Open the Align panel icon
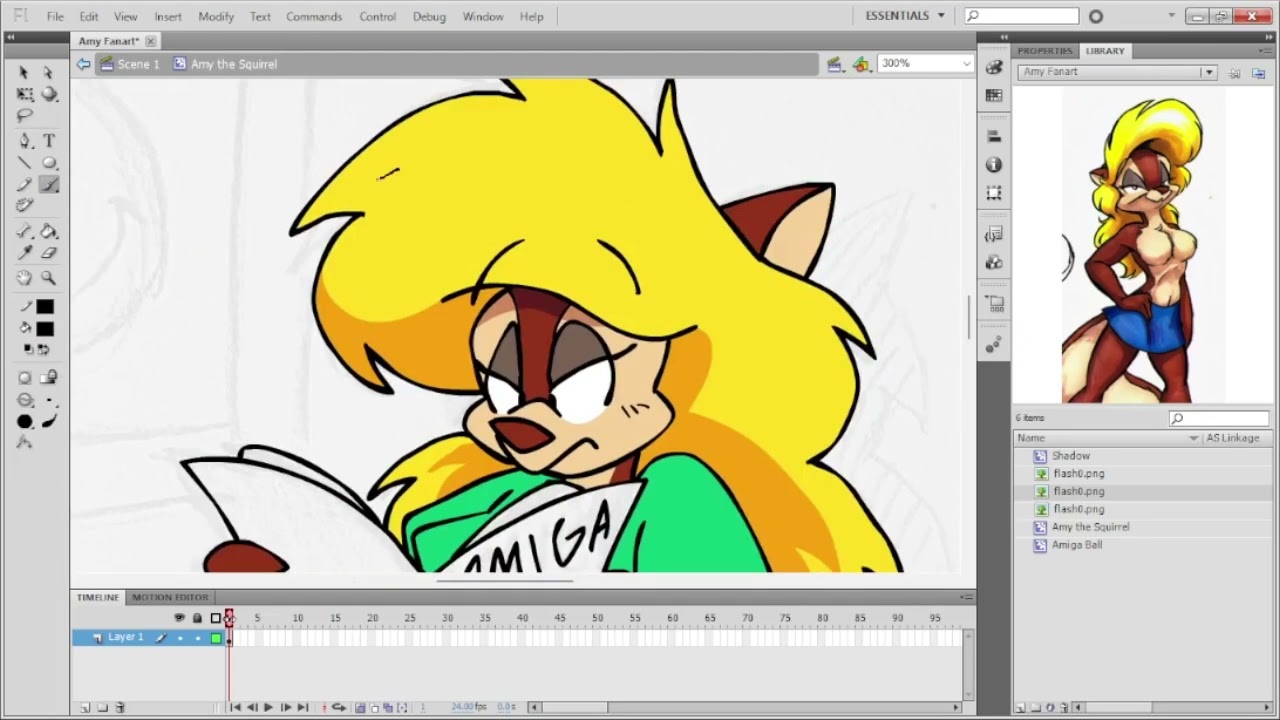Viewport: 1280px width, 720px height. pos(993,137)
